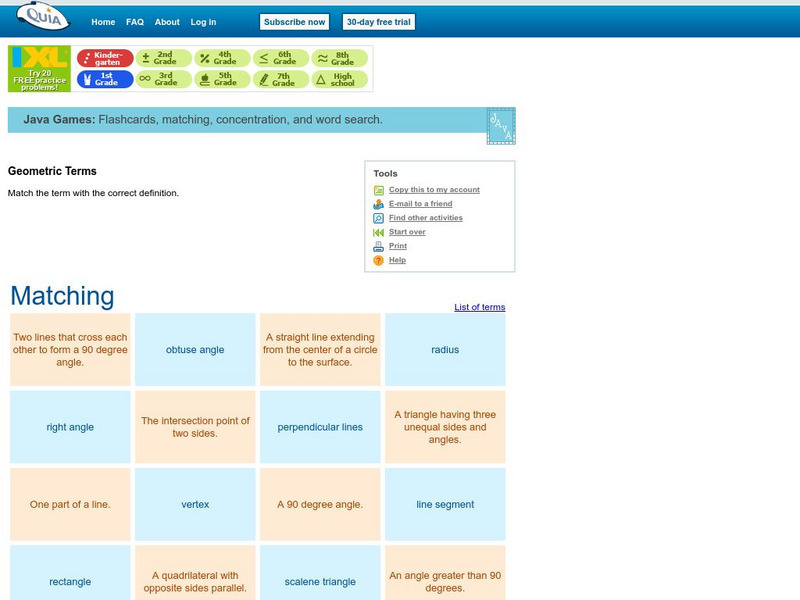Viewport: 800px width, 600px height.
Task: Pick the 'A 90 degree angle' card
Action: 320,504
